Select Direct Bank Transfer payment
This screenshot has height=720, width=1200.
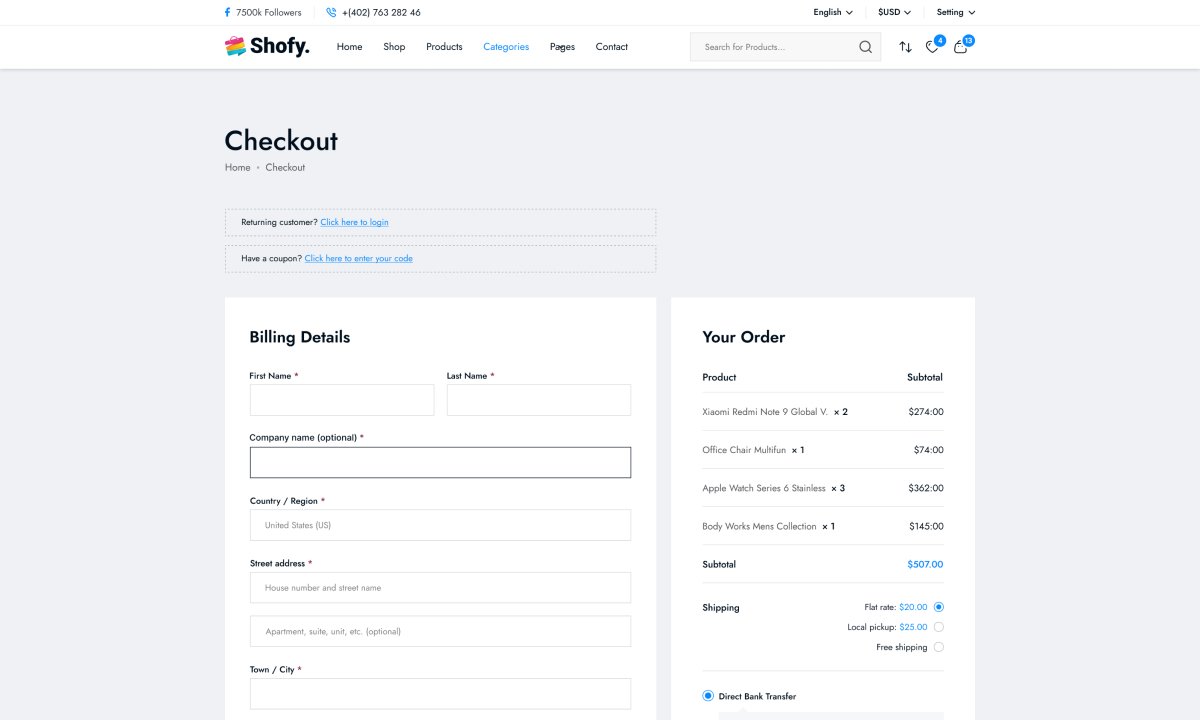[x=708, y=696]
